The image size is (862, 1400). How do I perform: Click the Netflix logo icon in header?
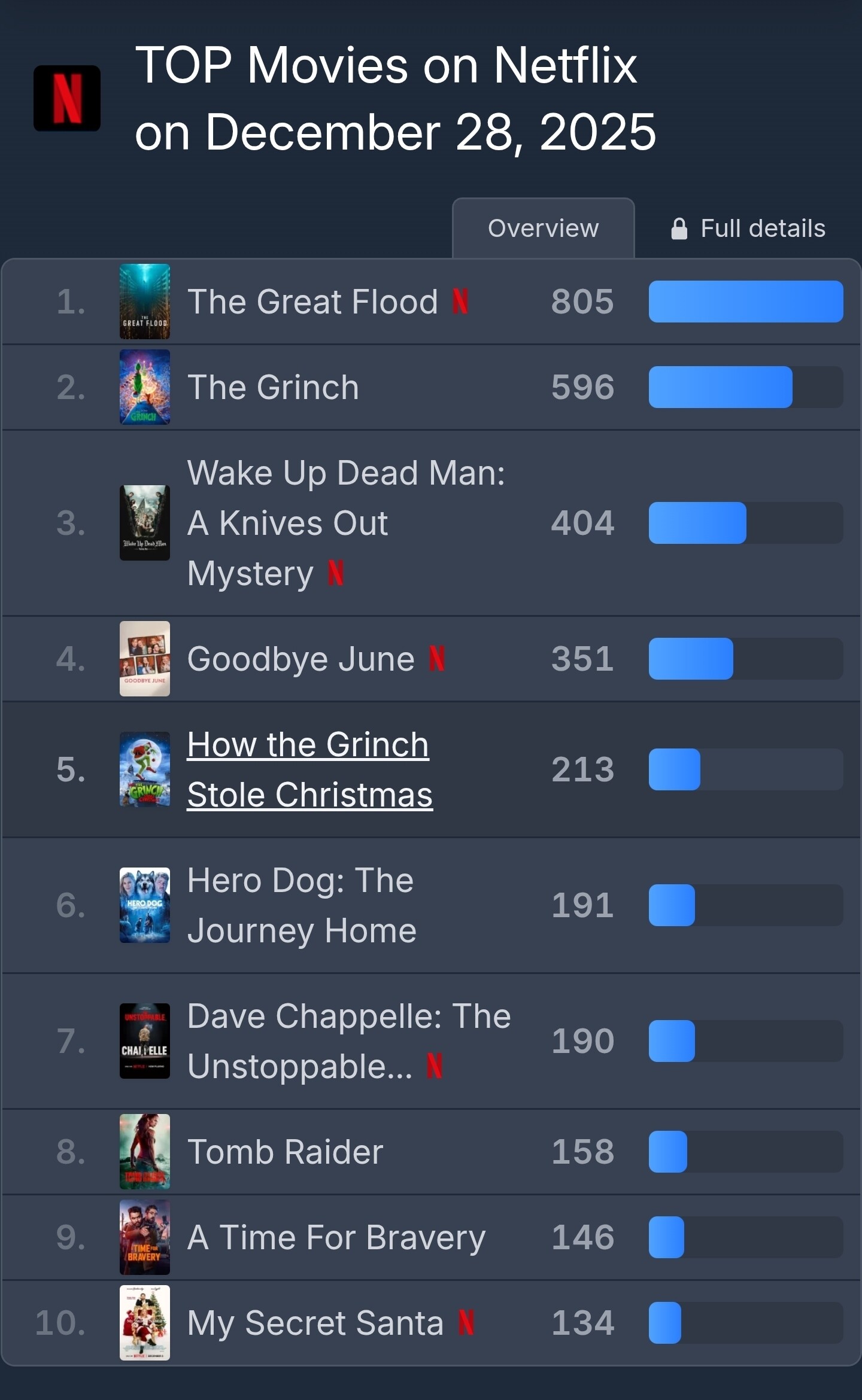point(67,98)
